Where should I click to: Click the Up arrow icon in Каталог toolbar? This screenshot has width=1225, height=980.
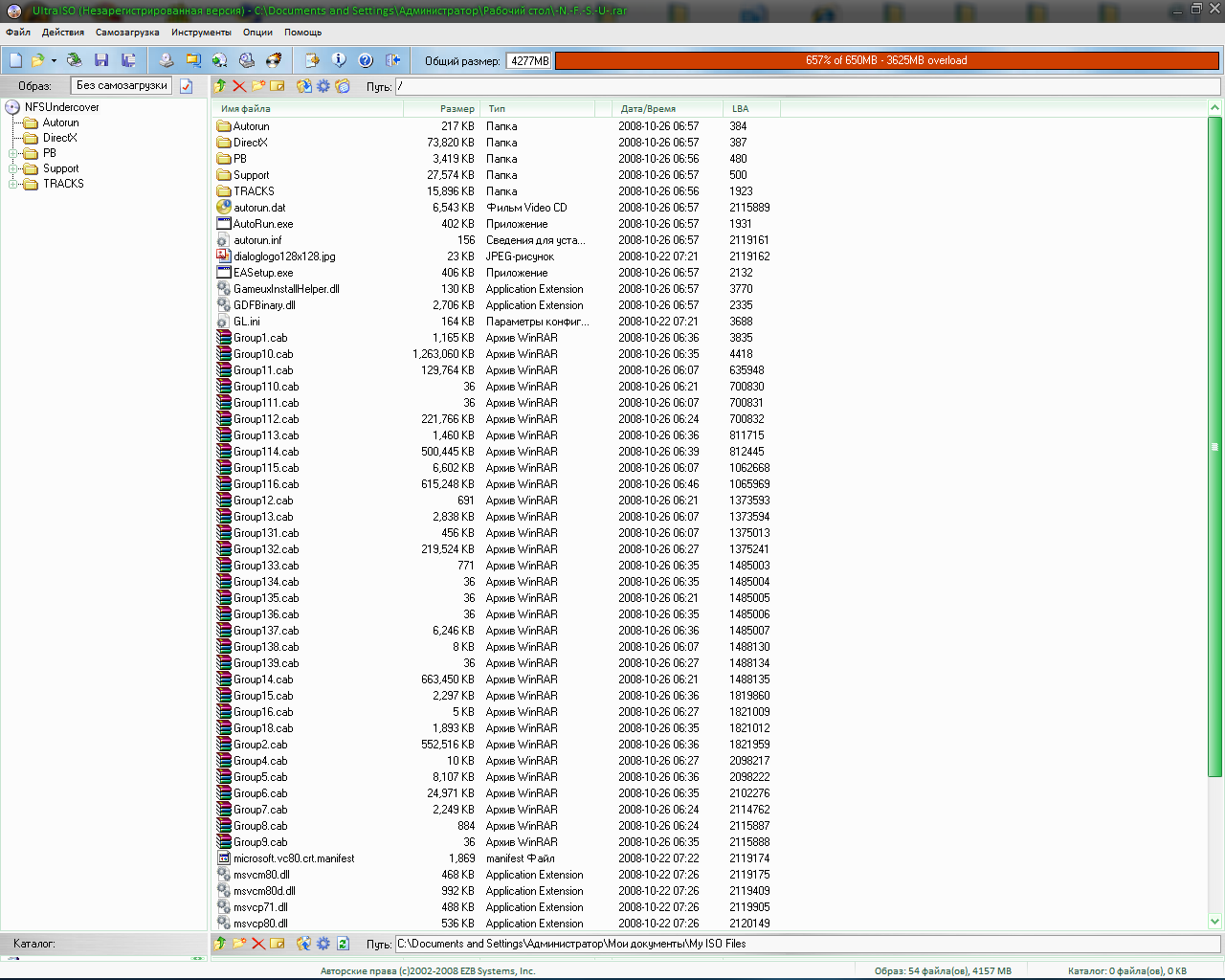220,944
